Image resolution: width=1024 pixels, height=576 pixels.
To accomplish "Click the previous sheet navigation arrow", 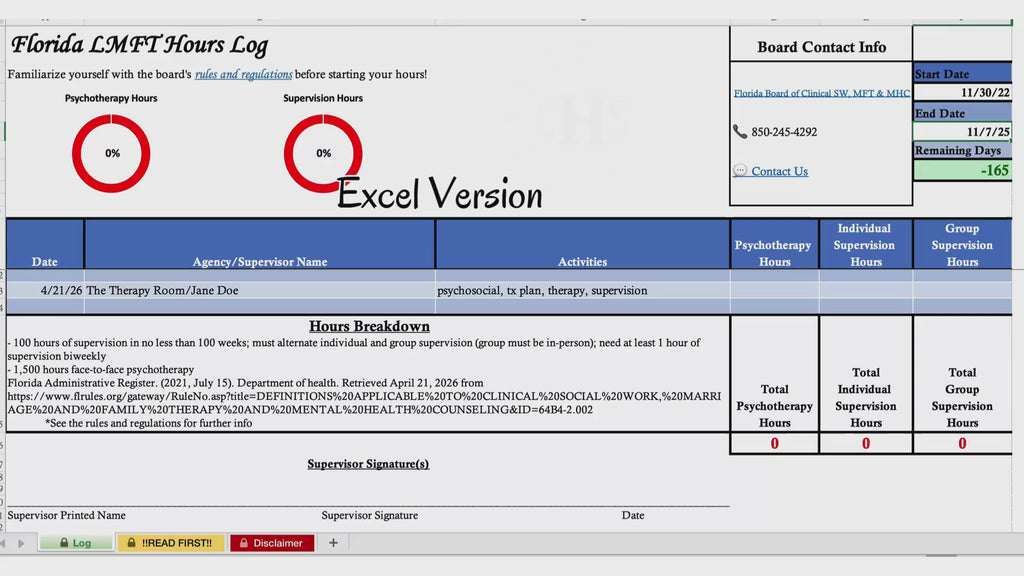I will tap(3, 543).
